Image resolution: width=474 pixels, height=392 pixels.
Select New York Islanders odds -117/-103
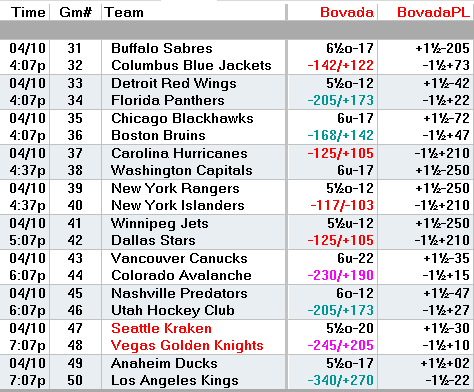coord(342,205)
